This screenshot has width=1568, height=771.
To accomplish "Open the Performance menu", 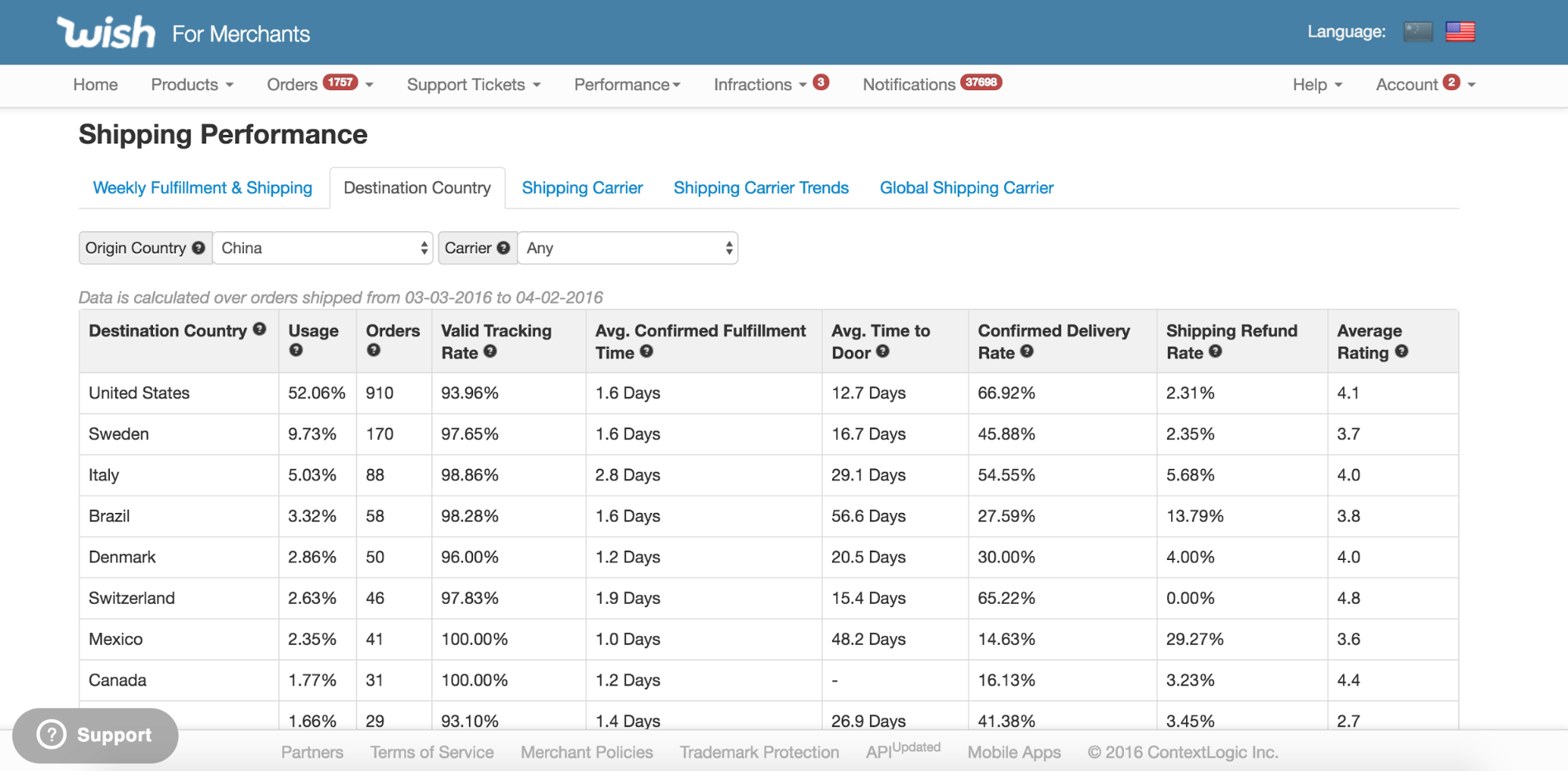I will tap(627, 85).
